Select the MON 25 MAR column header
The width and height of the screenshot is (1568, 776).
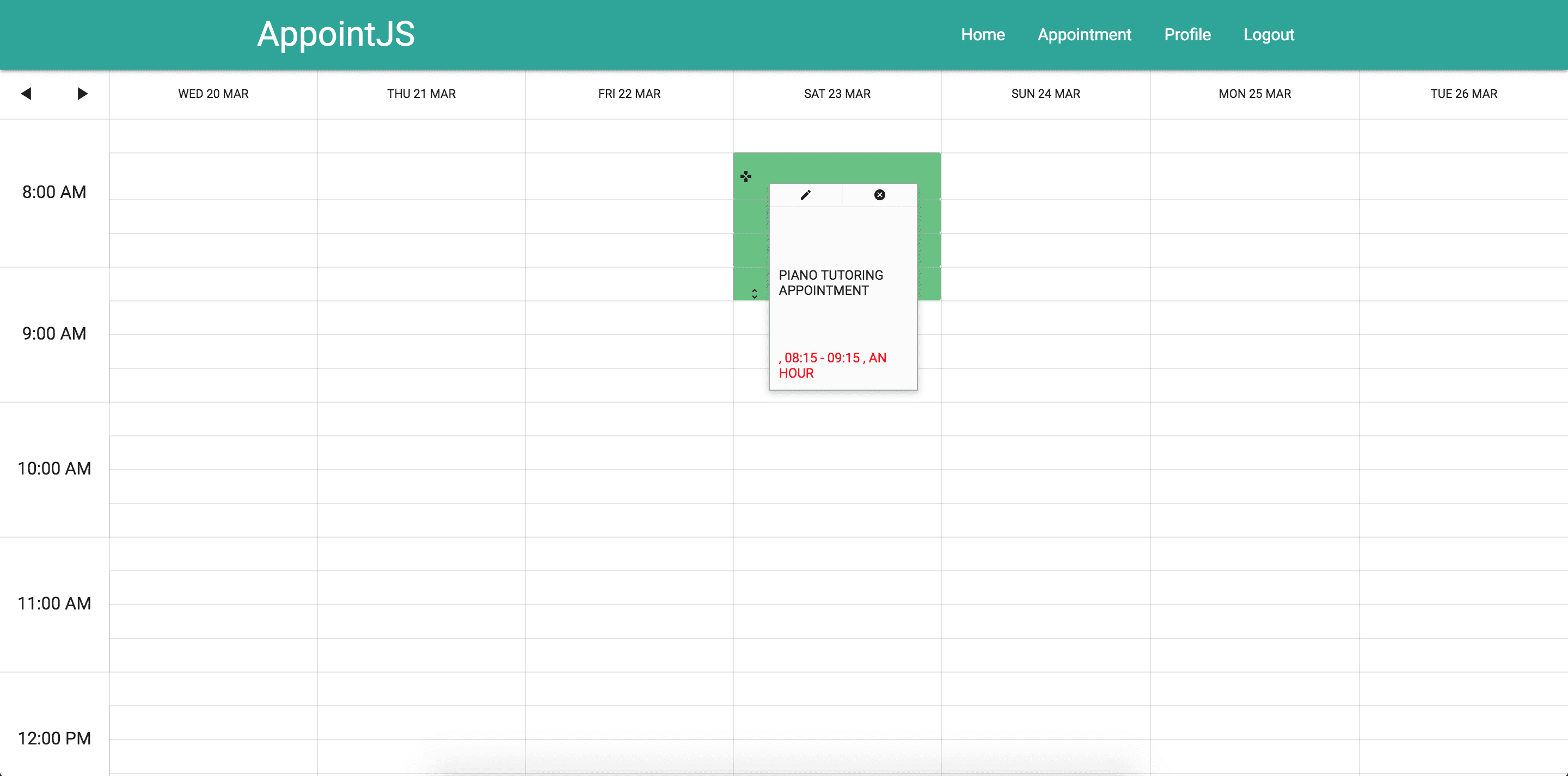(x=1254, y=94)
